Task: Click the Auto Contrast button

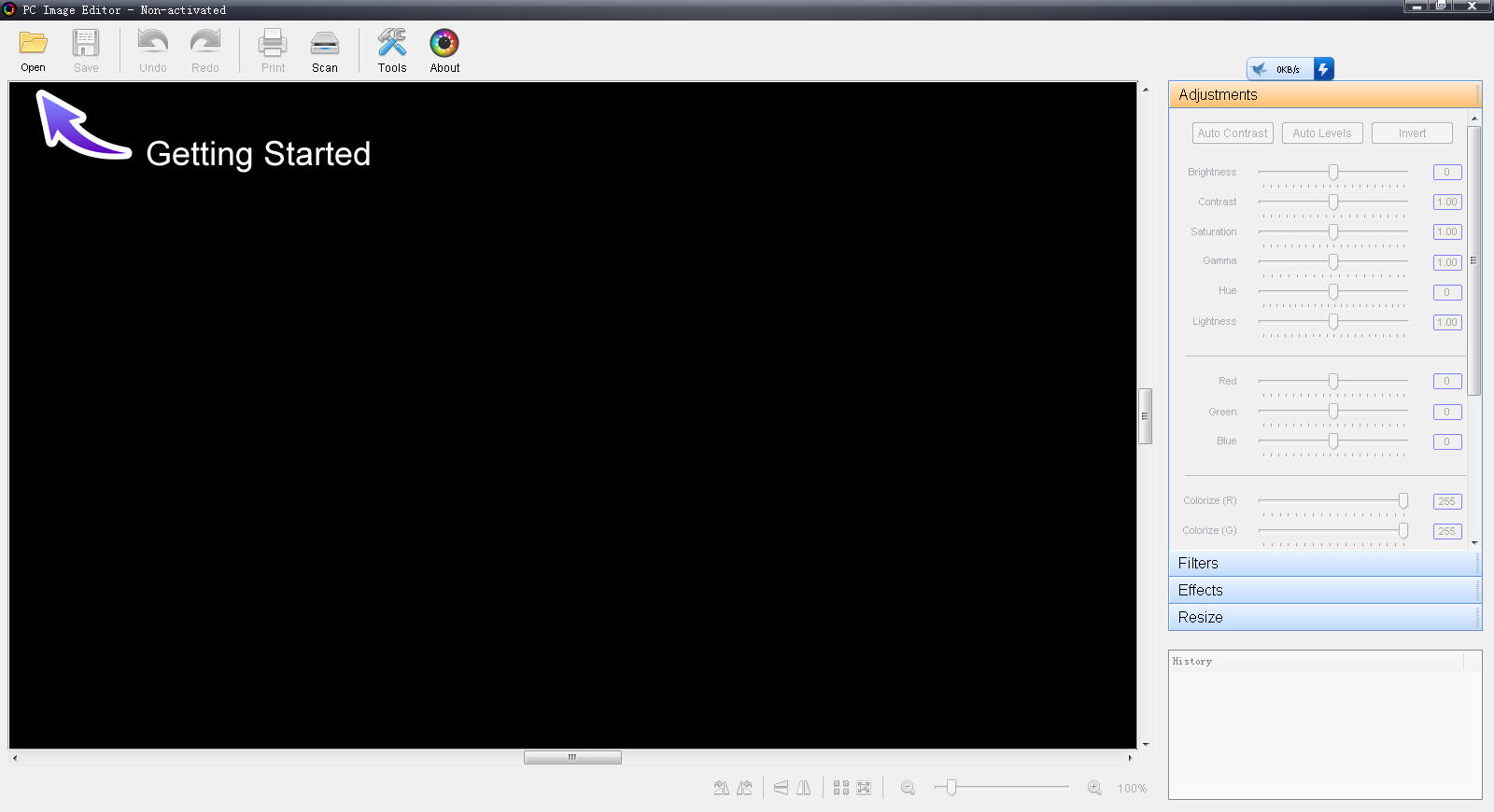Action: (x=1233, y=133)
